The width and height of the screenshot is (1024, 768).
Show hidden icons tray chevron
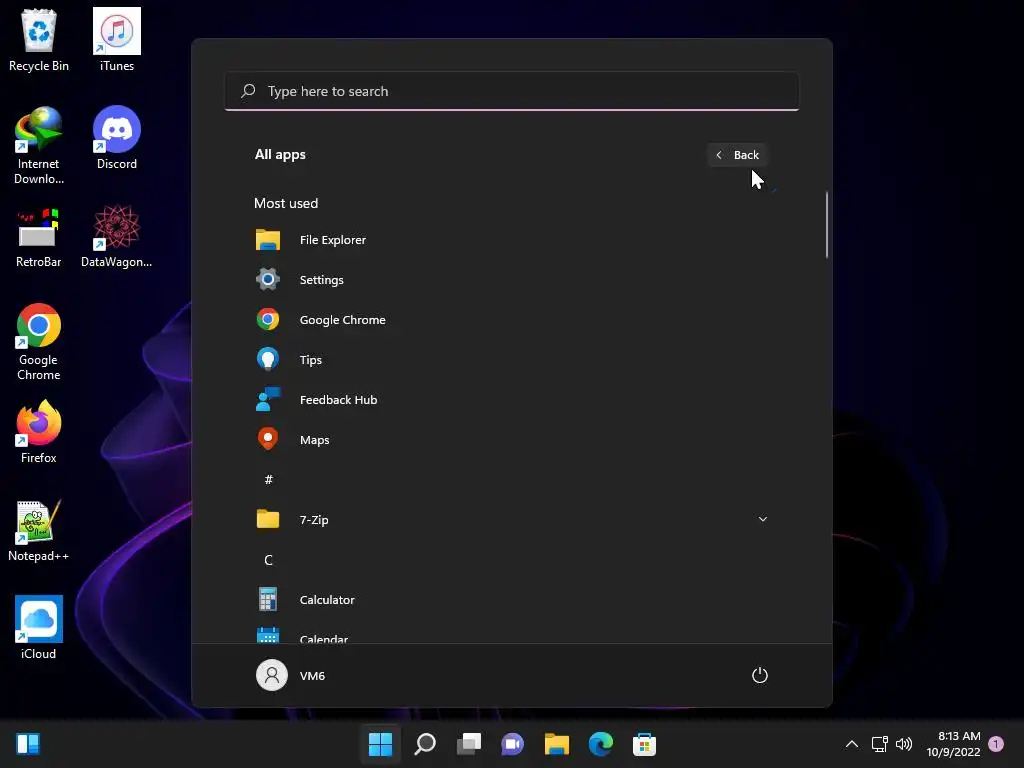(x=852, y=743)
